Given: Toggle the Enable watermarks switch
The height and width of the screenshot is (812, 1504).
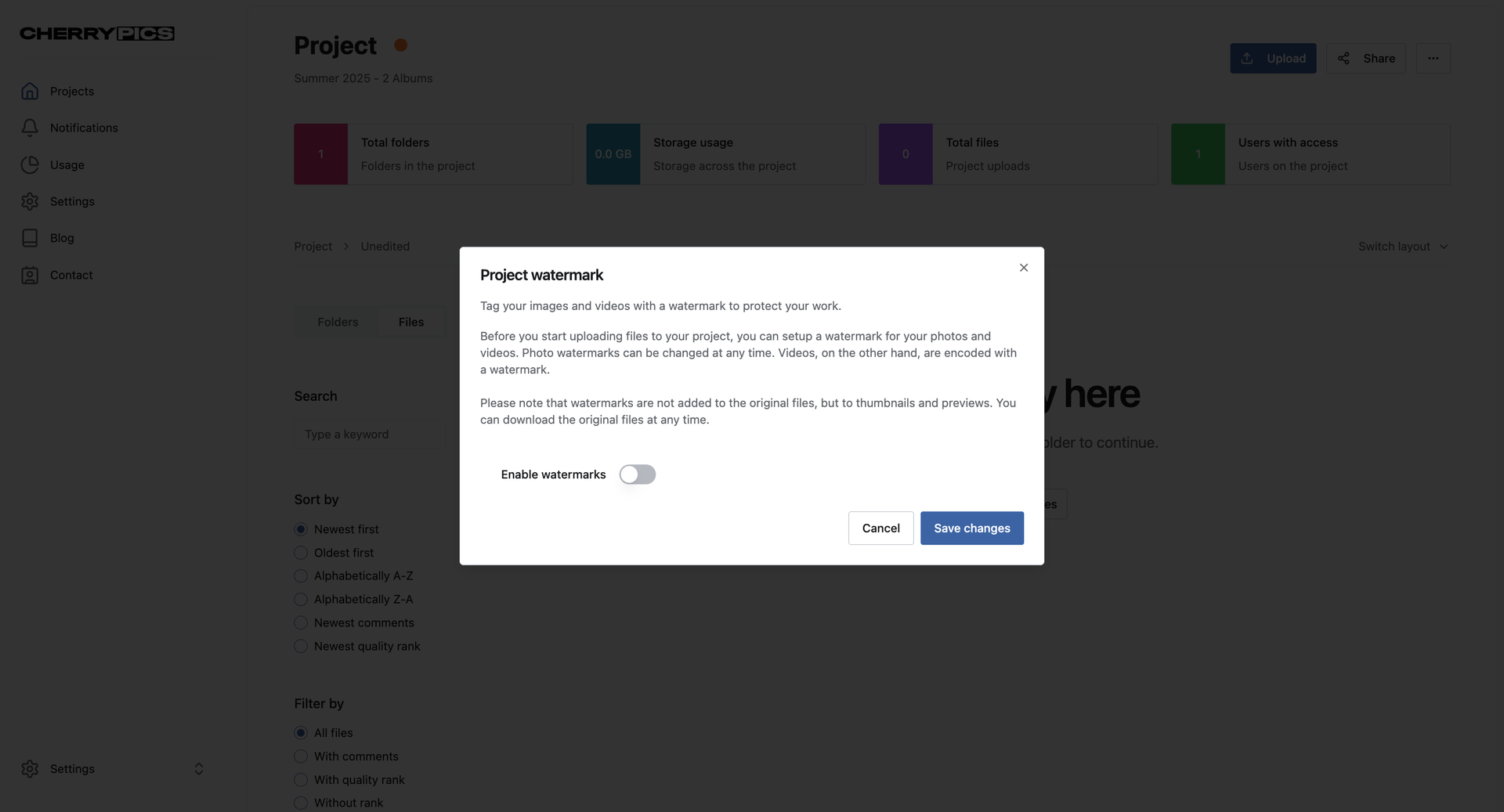Looking at the screenshot, I should click(637, 475).
